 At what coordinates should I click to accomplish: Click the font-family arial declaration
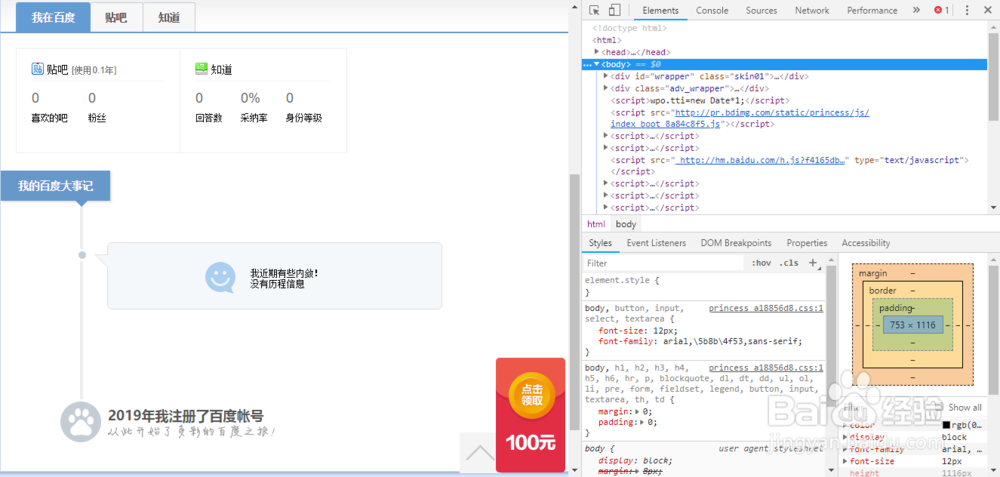pos(700,341)
